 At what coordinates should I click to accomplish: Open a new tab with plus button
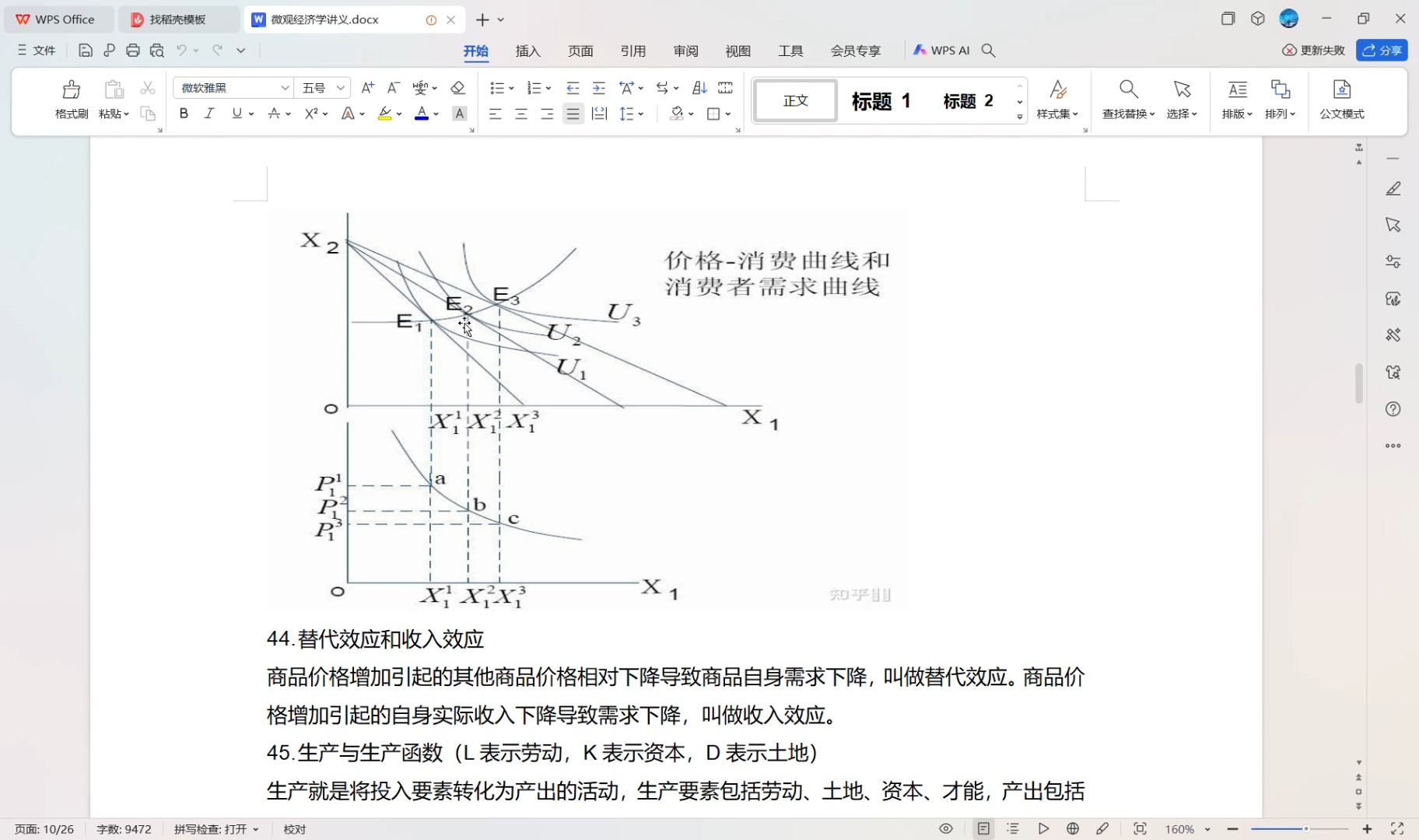point(482,19)
